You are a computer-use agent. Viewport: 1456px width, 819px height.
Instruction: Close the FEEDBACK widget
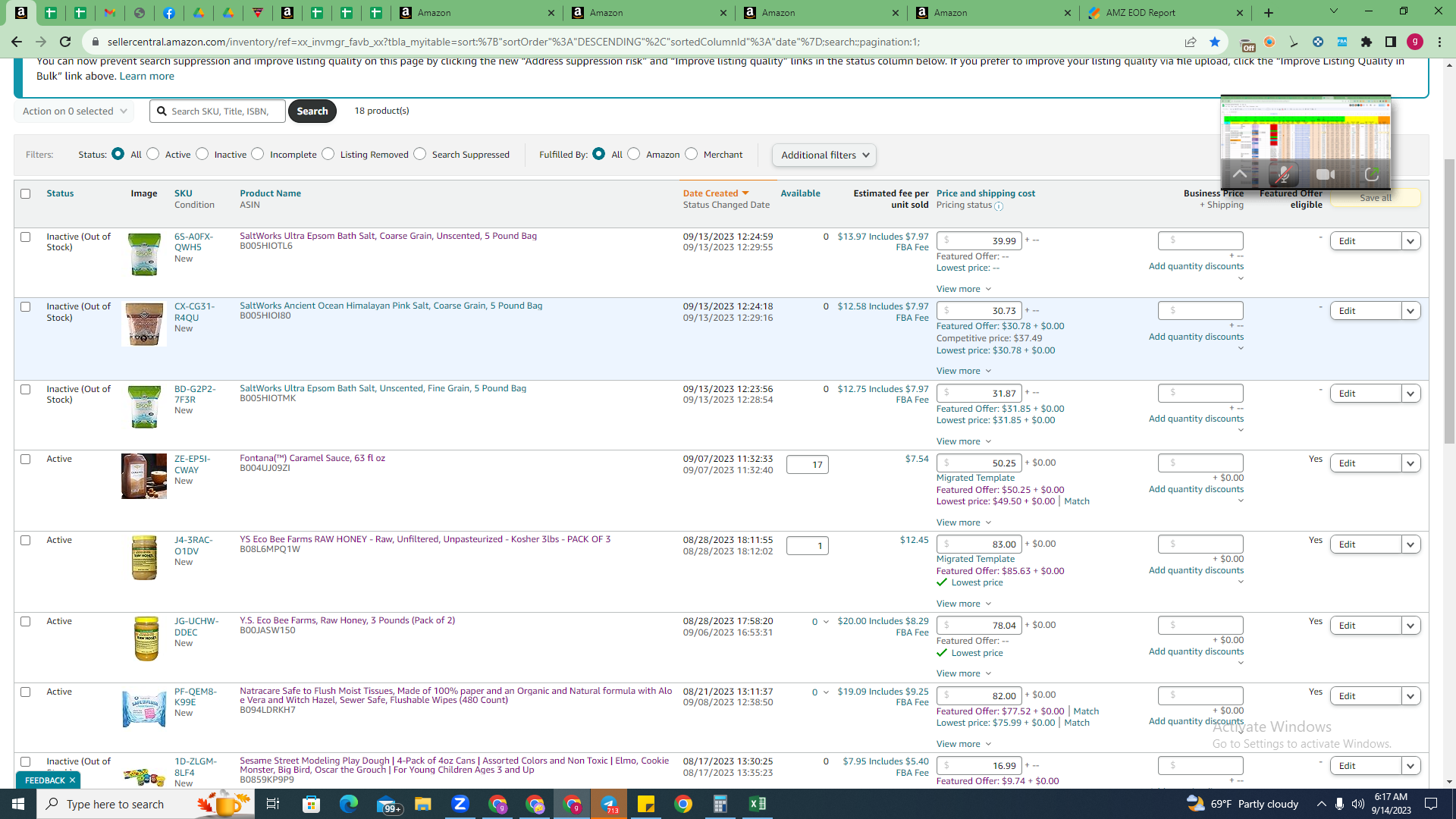pos(73,780)
